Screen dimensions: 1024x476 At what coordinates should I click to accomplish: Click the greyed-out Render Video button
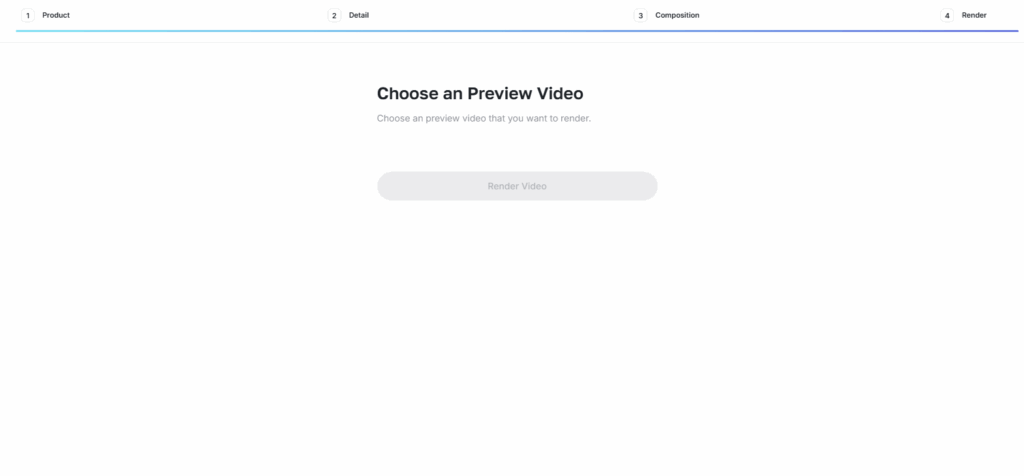517,186
